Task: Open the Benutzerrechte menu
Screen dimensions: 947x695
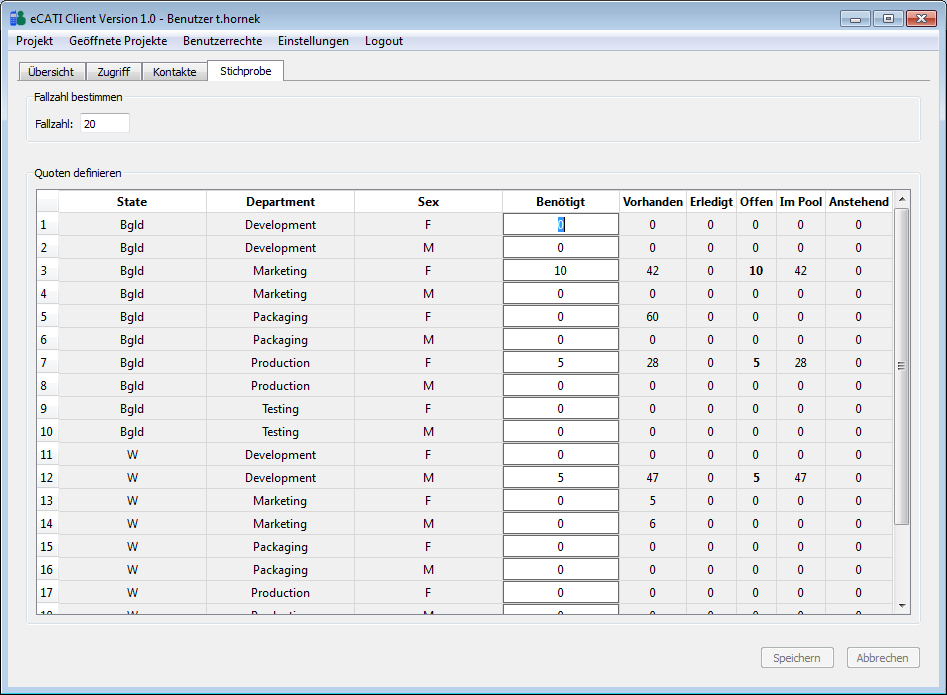Action: tap(222, 41)
